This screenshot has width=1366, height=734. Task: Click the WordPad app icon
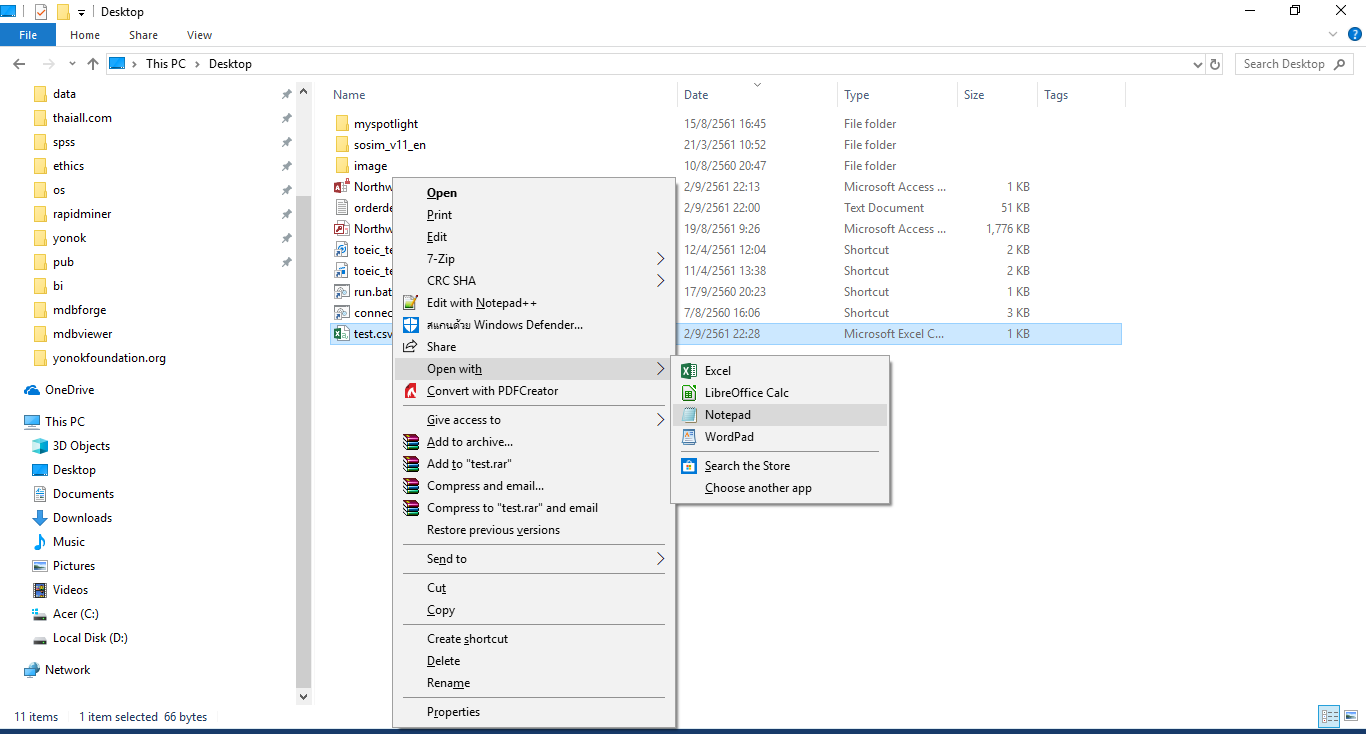click(688, 437)
